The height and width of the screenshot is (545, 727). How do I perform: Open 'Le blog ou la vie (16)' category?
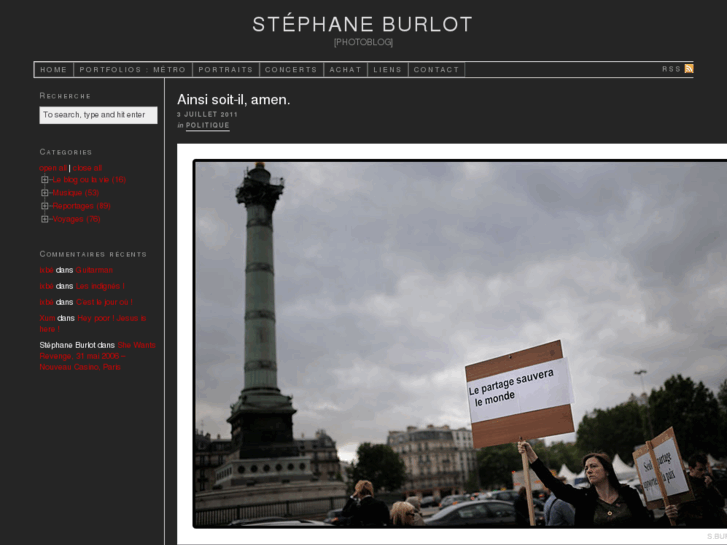(89, 180)
